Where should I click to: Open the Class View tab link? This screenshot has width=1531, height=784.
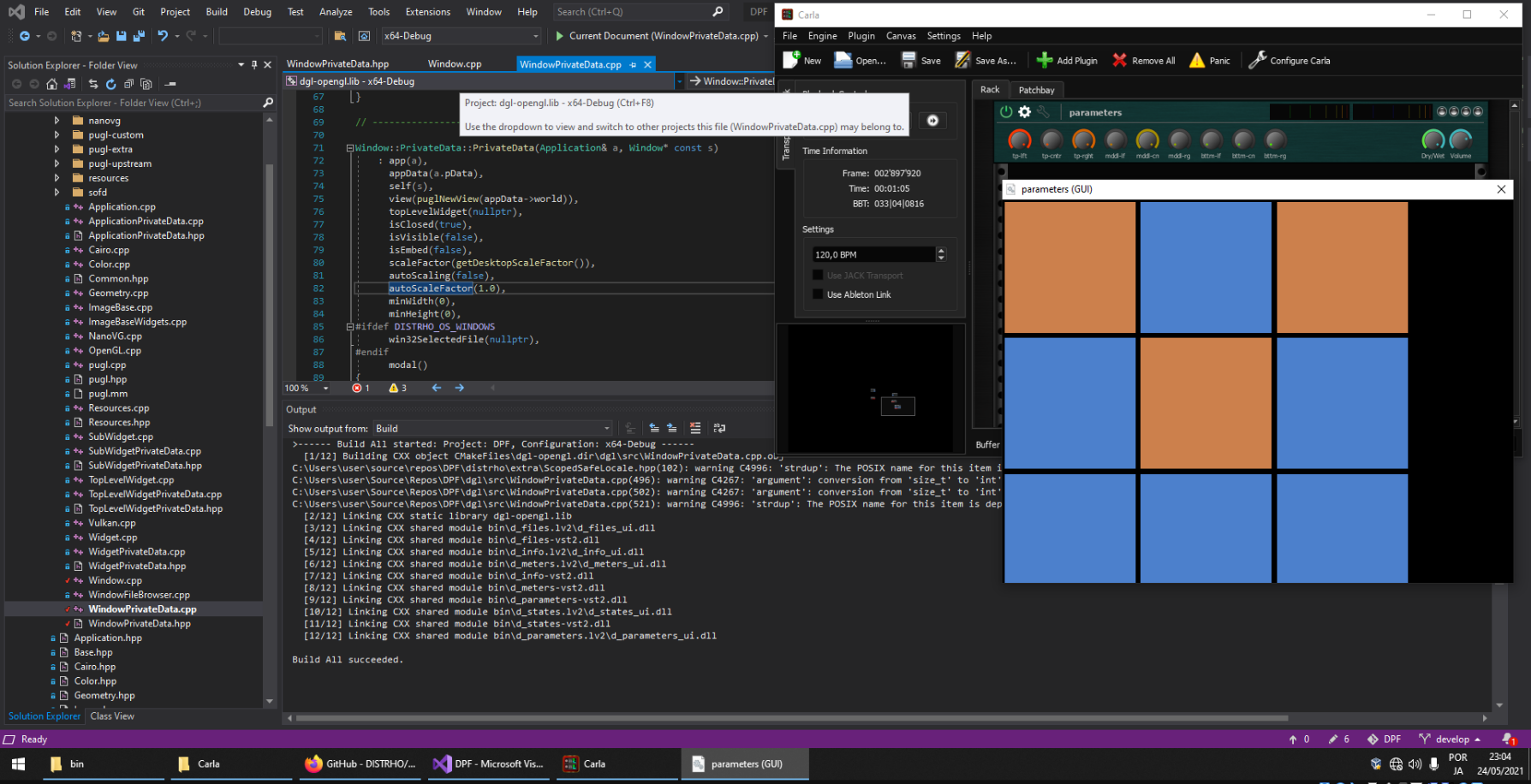pos(112,716)
